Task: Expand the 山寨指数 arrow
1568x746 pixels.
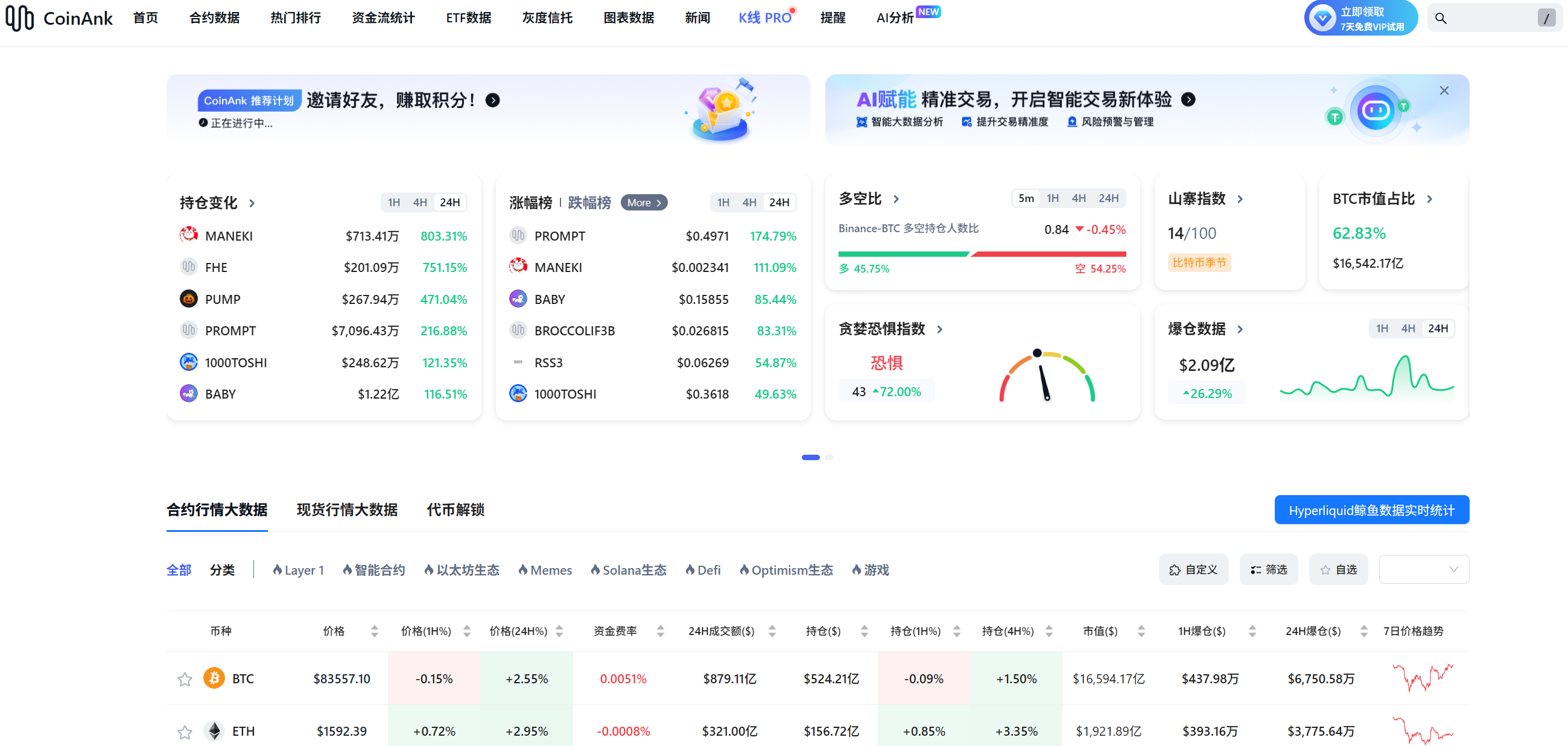Action: pos(1240,199)
